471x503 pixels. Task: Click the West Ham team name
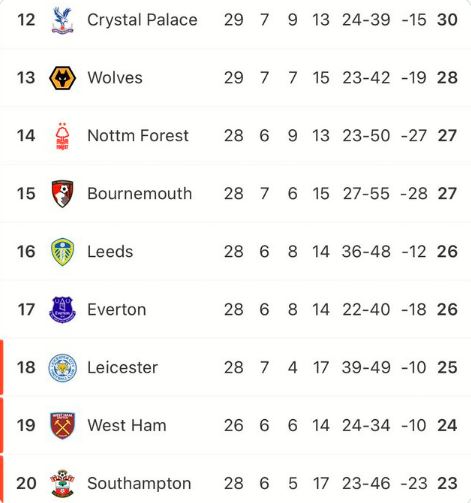click(x=127, y=425)
